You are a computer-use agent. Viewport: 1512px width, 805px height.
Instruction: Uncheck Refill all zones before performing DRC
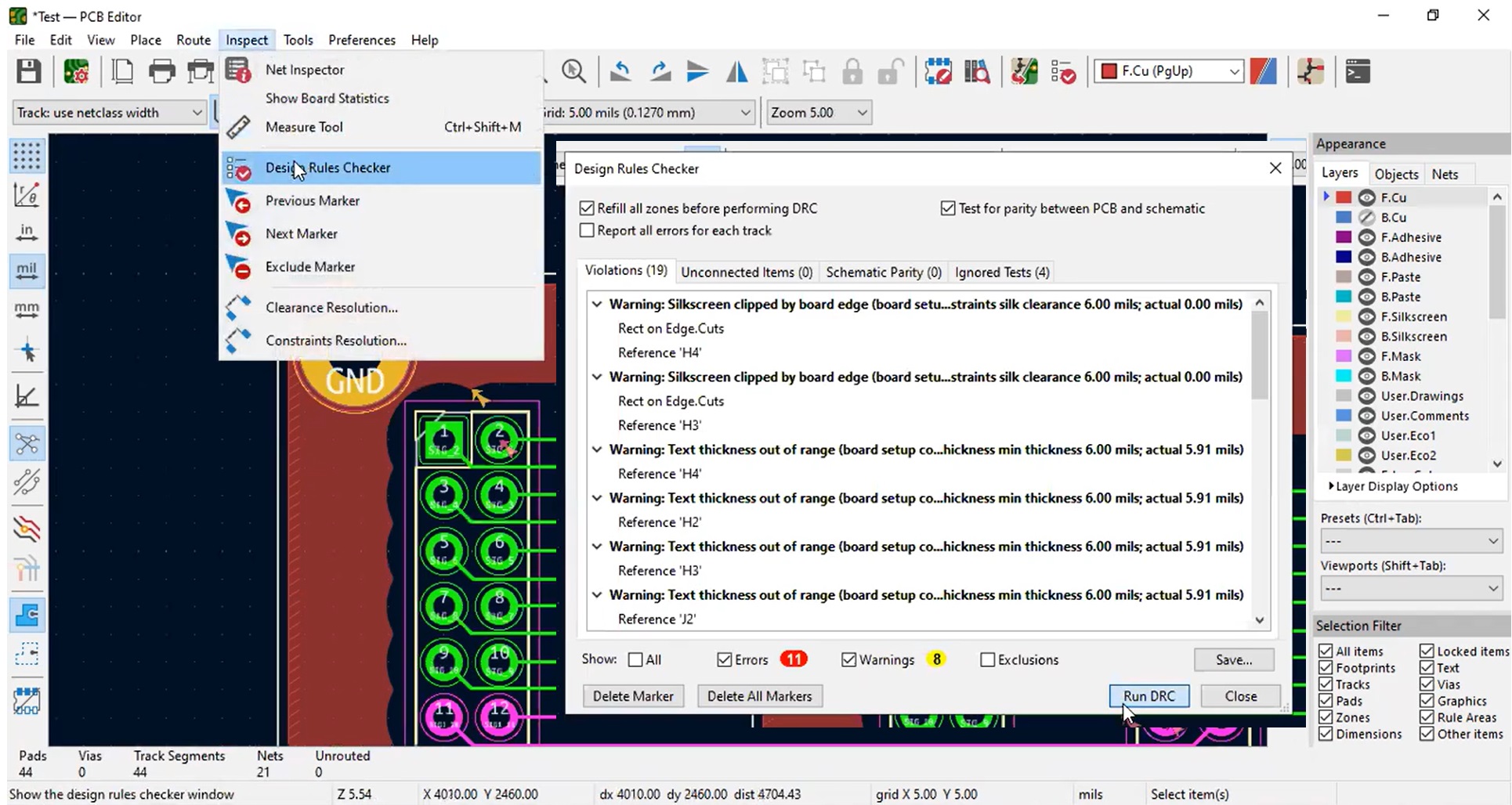click(x=587, y=208)
